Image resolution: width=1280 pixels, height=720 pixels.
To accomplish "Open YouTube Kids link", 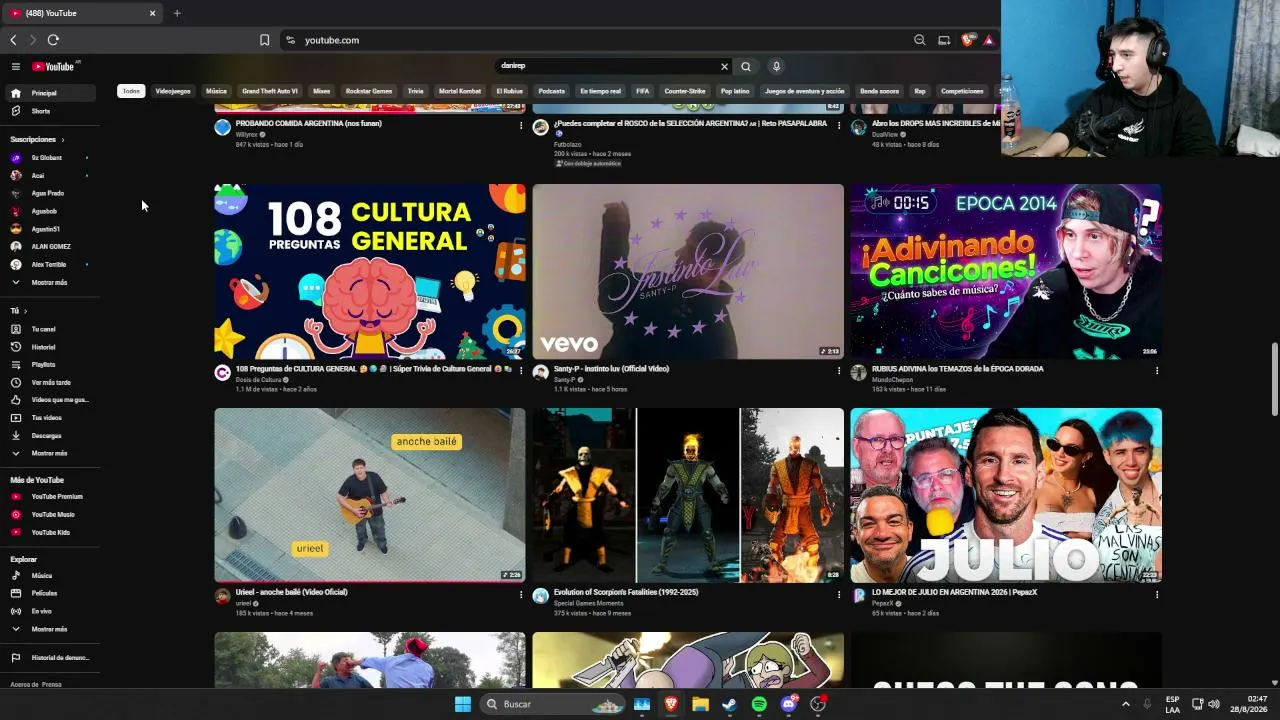I will point(50,533).
